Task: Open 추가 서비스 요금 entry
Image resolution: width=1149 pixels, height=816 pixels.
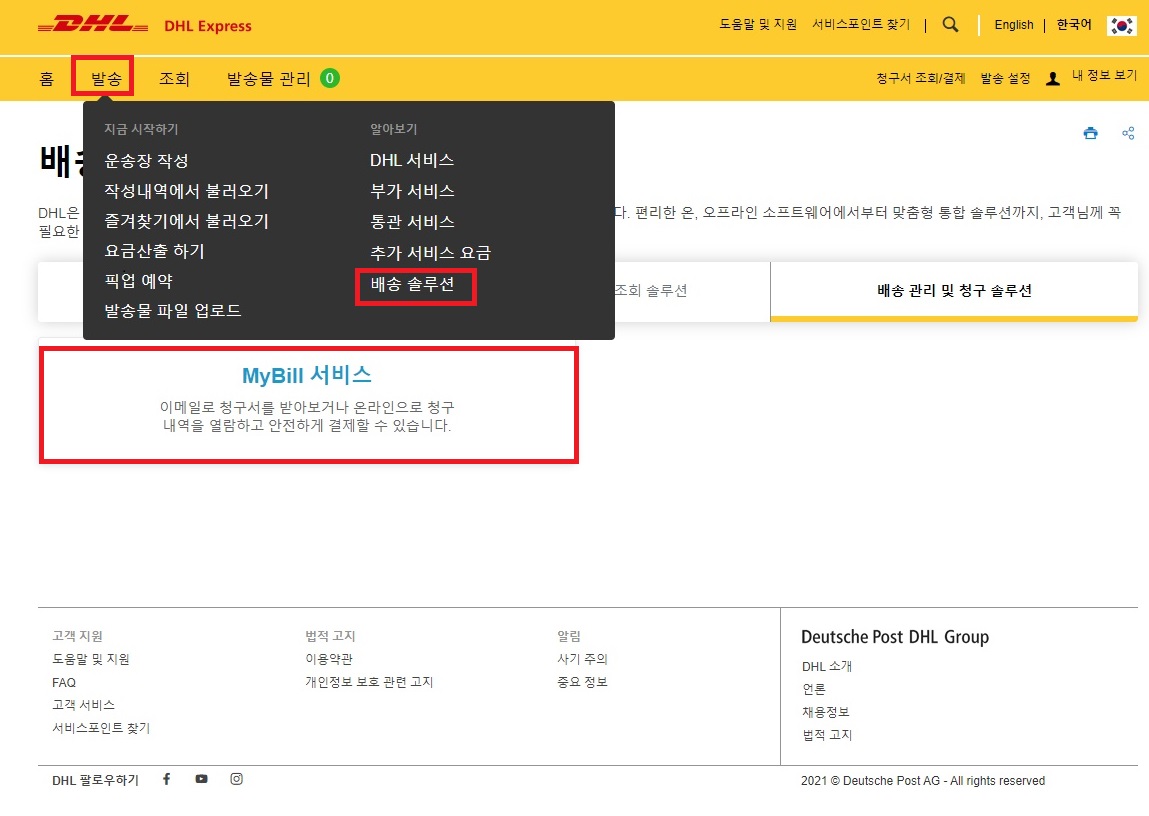Action: [x=430, y=253]
